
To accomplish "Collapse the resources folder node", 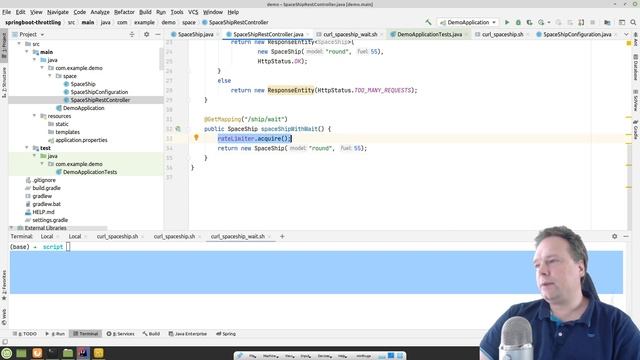I will coord(34,116).
